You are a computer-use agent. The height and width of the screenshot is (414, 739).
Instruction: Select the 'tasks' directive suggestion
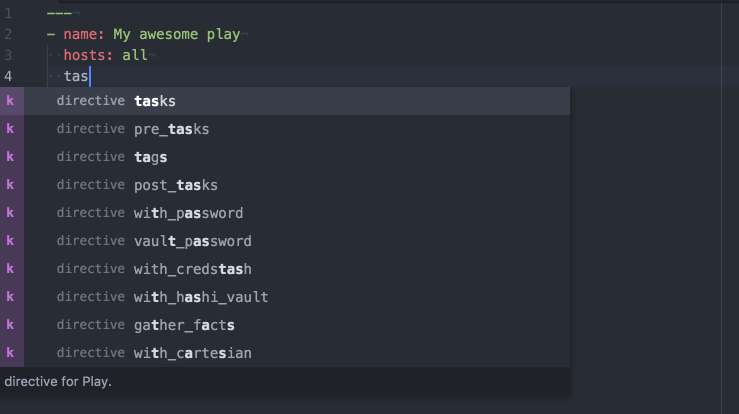[x=285, y=101]
